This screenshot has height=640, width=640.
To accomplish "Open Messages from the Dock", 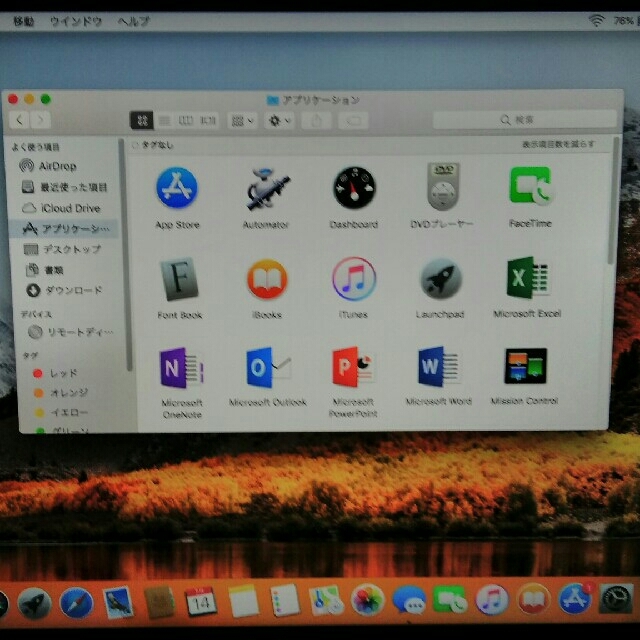I will pyautogui.click(x=409, y=600).
